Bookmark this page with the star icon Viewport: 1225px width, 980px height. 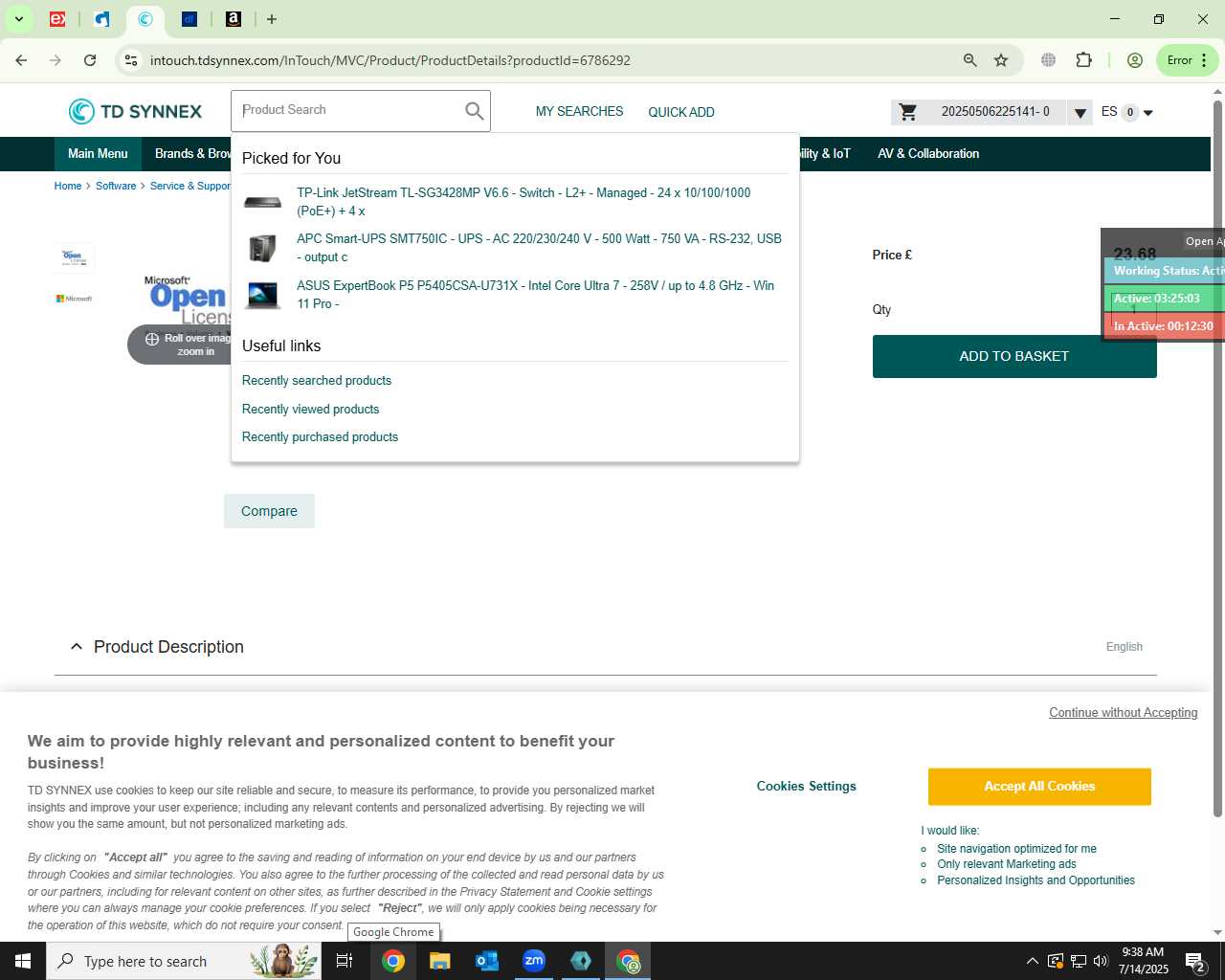(1001, 60)
